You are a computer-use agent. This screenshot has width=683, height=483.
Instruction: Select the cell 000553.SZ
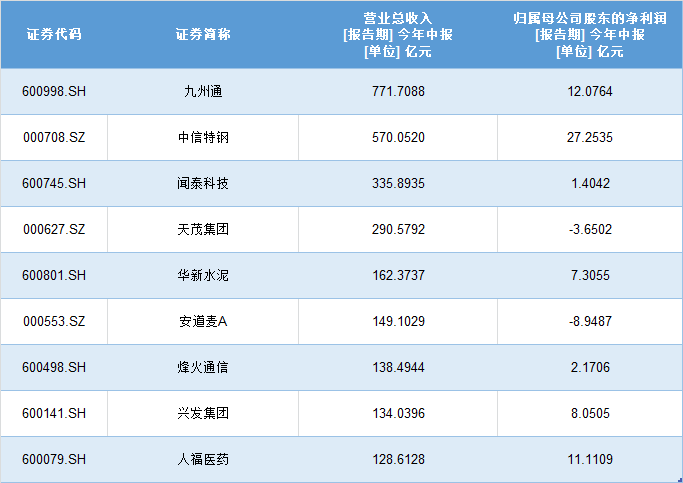pyautogui.click(x=54, y=321)
